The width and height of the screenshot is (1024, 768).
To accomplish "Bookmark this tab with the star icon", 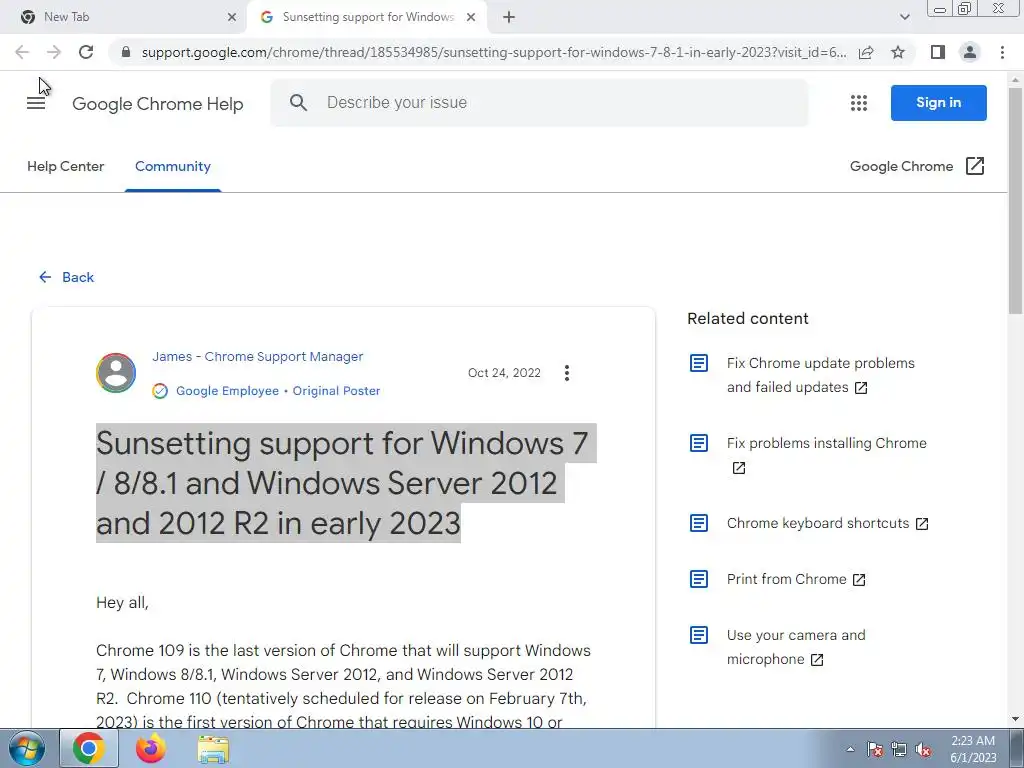I will click(898, 52).
